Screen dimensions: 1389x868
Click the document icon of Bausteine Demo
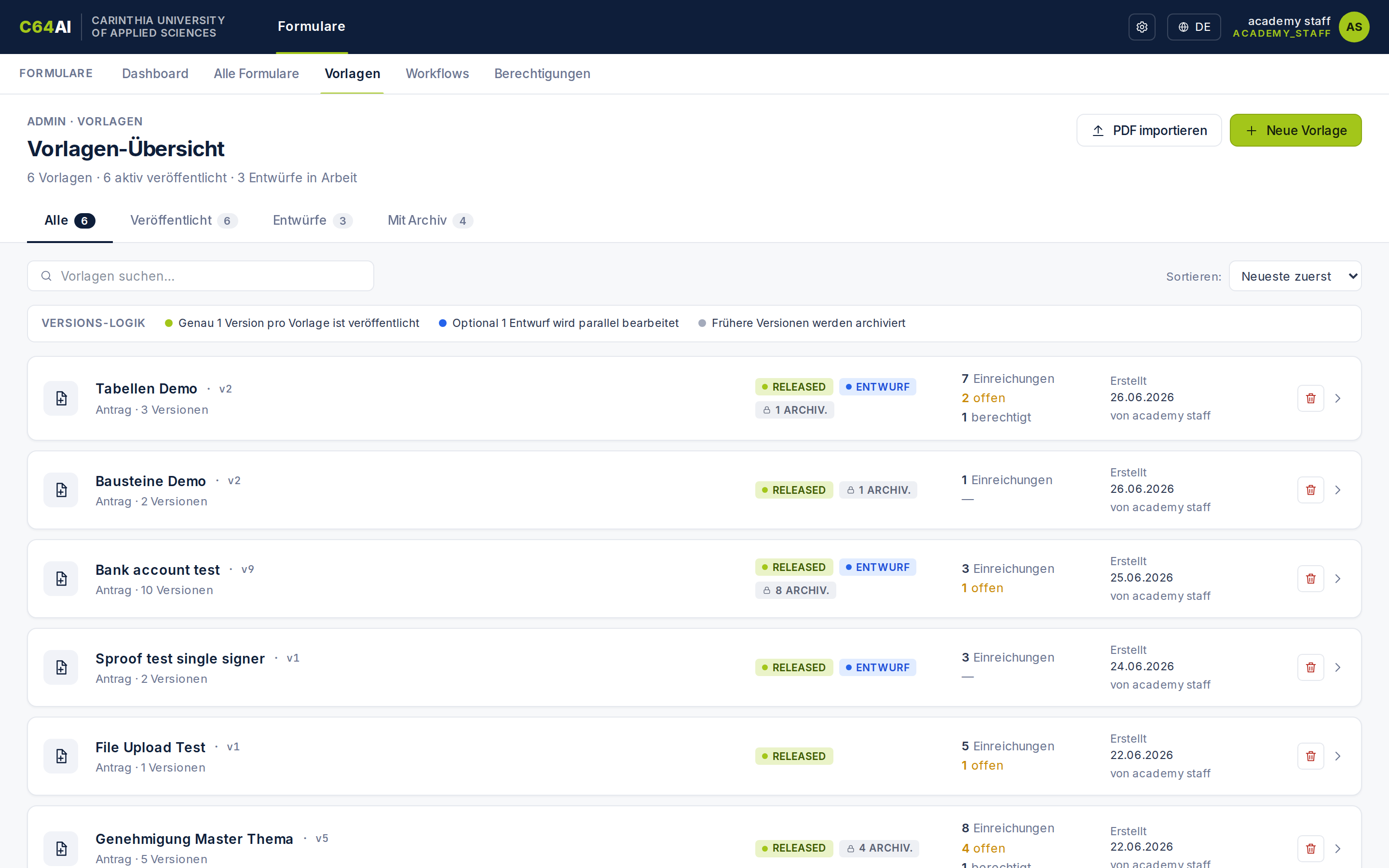[61, 489]
